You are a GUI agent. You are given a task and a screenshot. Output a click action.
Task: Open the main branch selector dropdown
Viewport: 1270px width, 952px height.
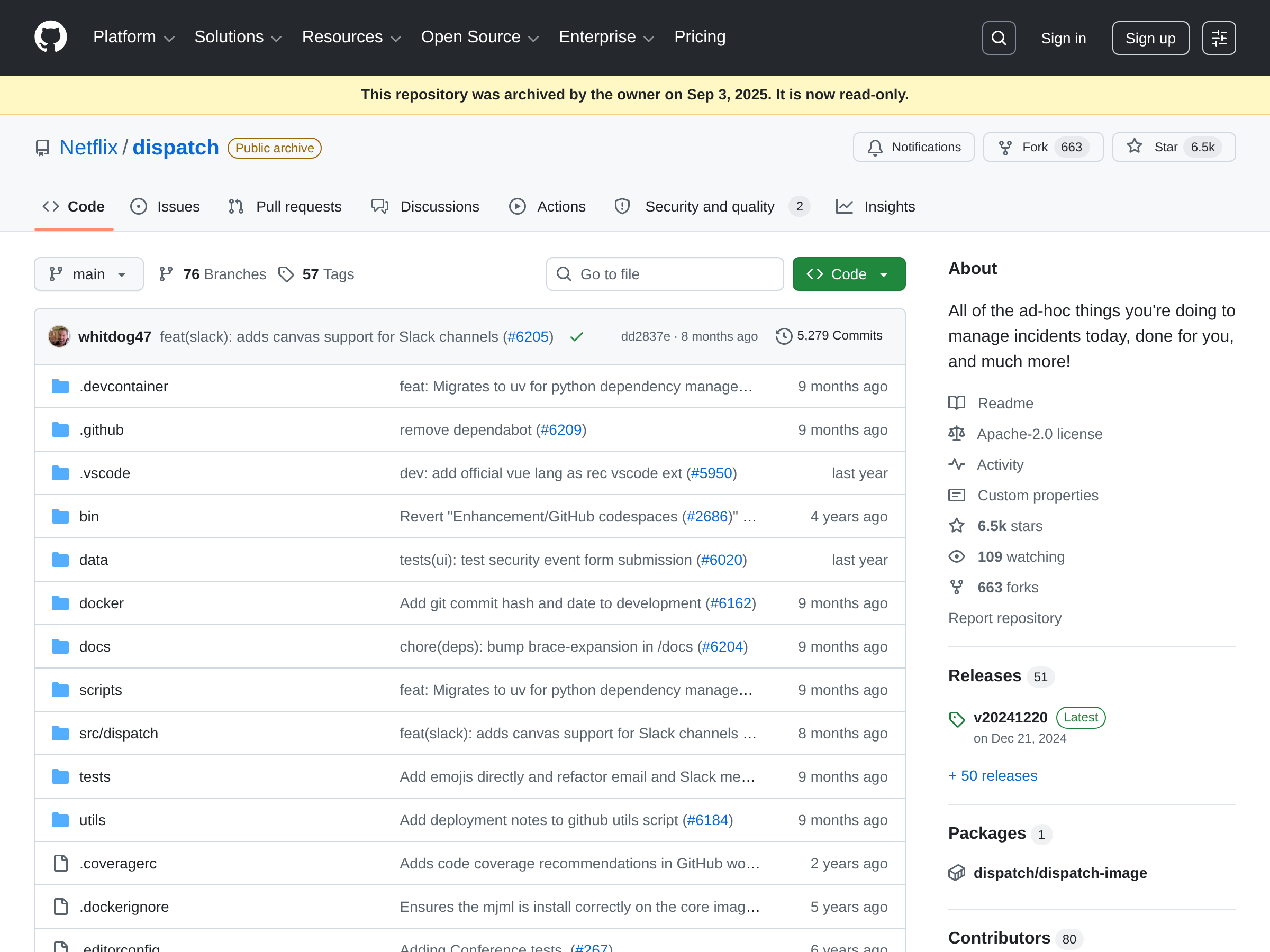pyautogui.click(x=89, y=274)
